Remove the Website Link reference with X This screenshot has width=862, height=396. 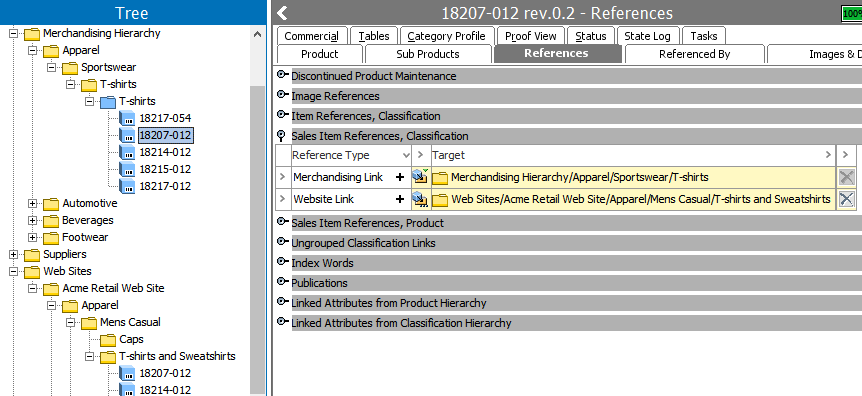point(847,199)
